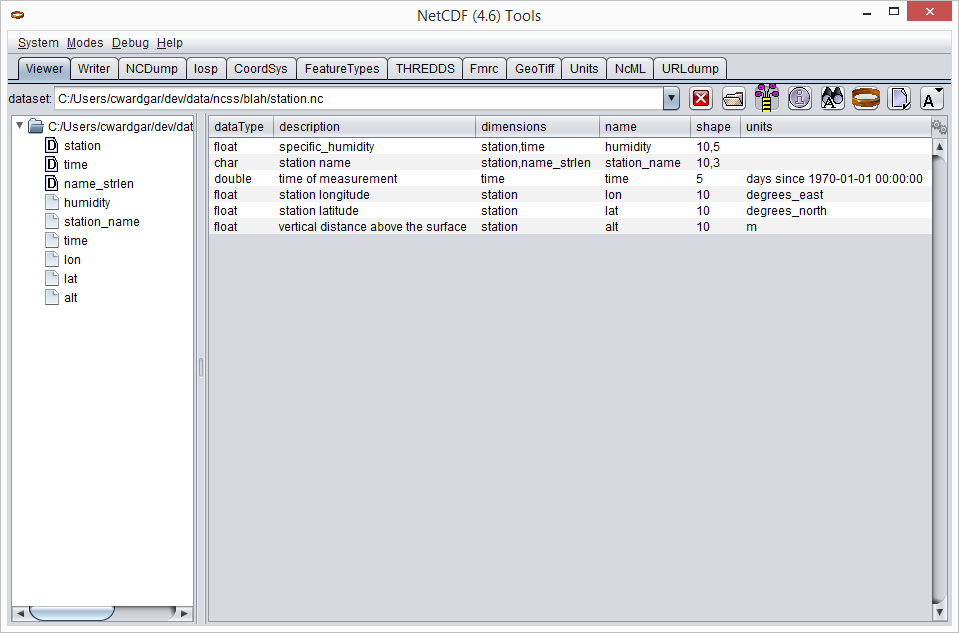Select the humidity variable in tree

pos(87,203)
